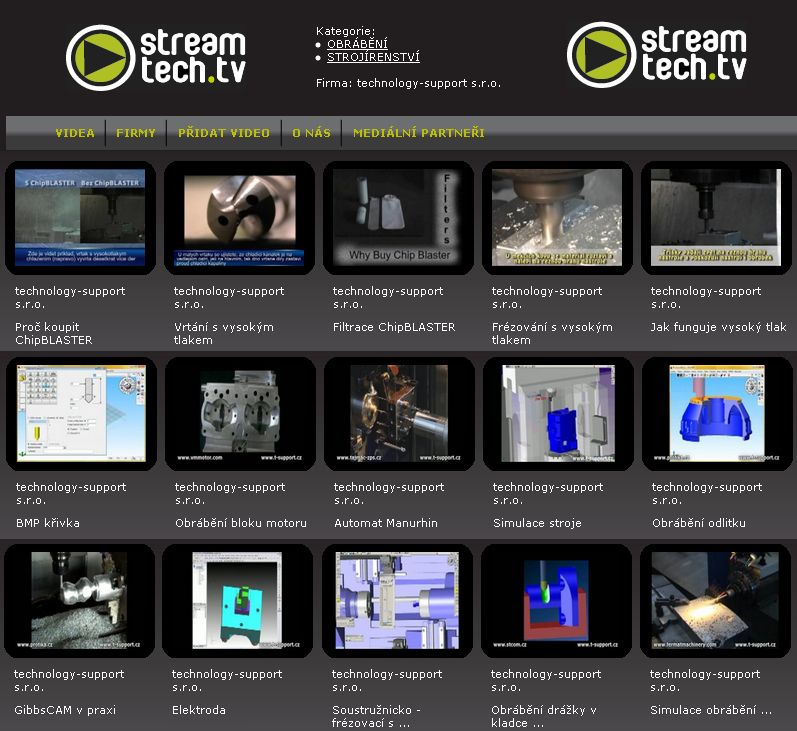Open the Elektroda video title link

pyautogui.click(x=199, y=710)
